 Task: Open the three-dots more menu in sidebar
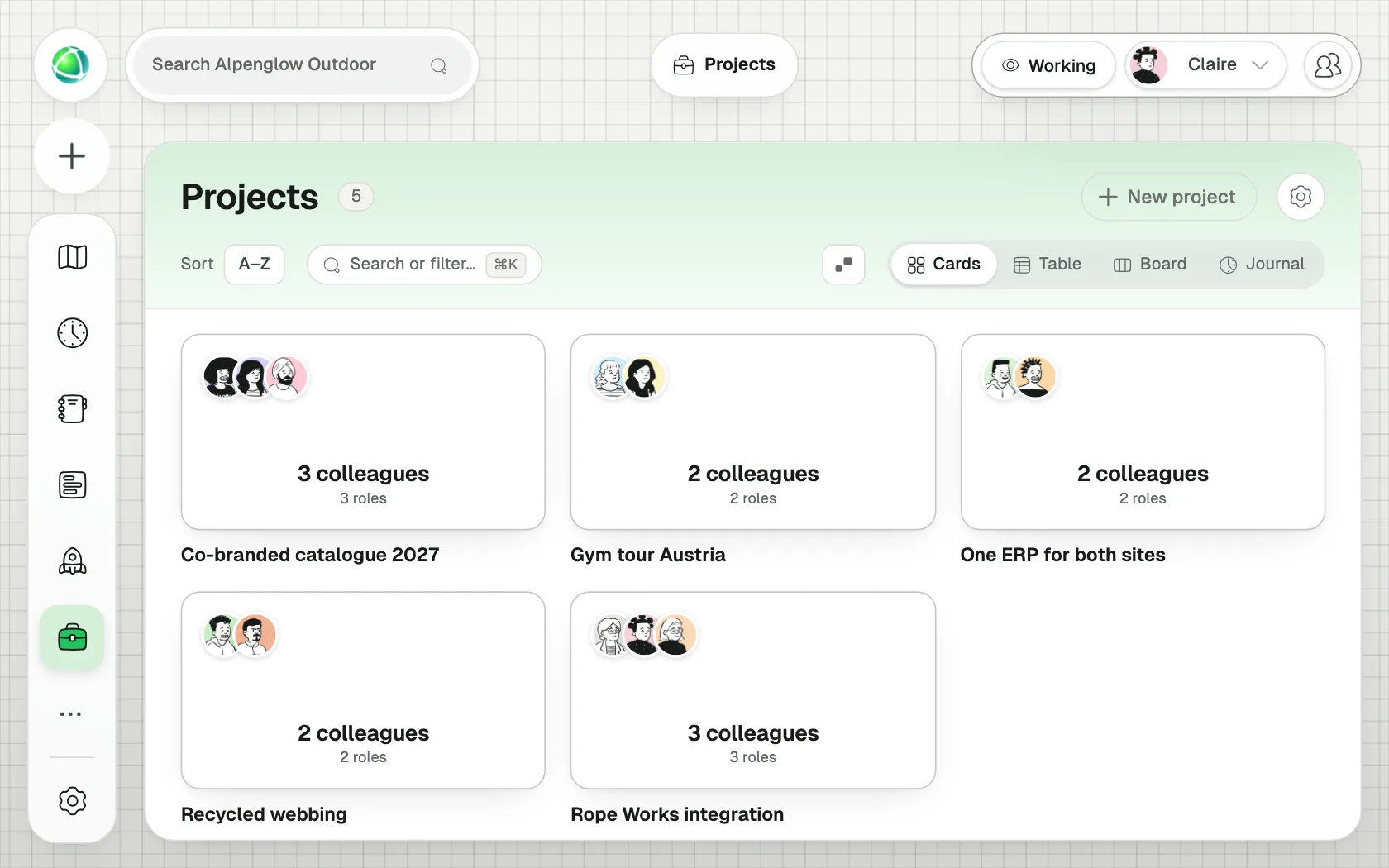coord(71,713)
